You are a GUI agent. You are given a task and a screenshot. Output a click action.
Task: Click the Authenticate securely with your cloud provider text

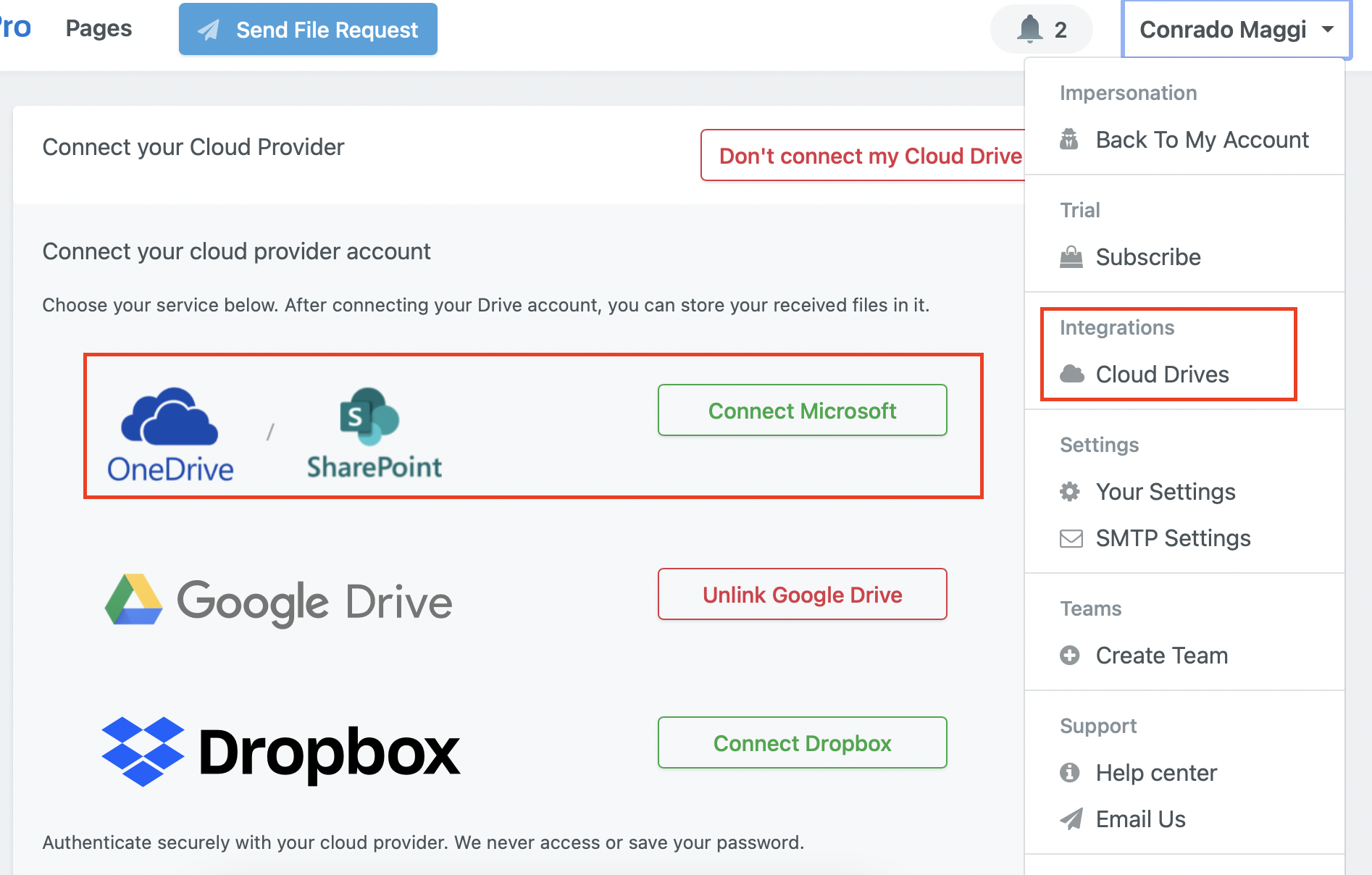coord(423,842)
